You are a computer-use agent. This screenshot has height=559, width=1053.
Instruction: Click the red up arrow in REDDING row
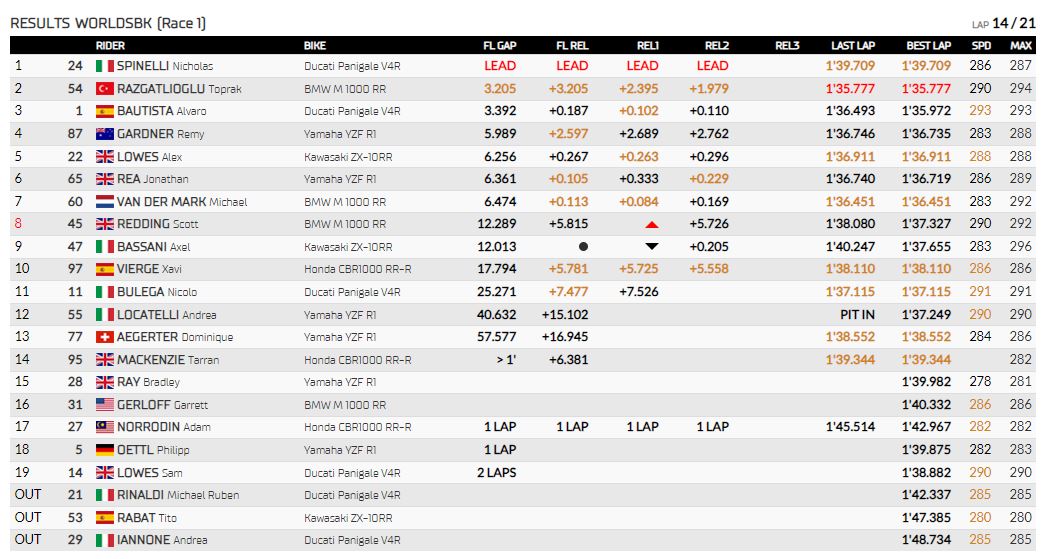click(x=651, y=224)
